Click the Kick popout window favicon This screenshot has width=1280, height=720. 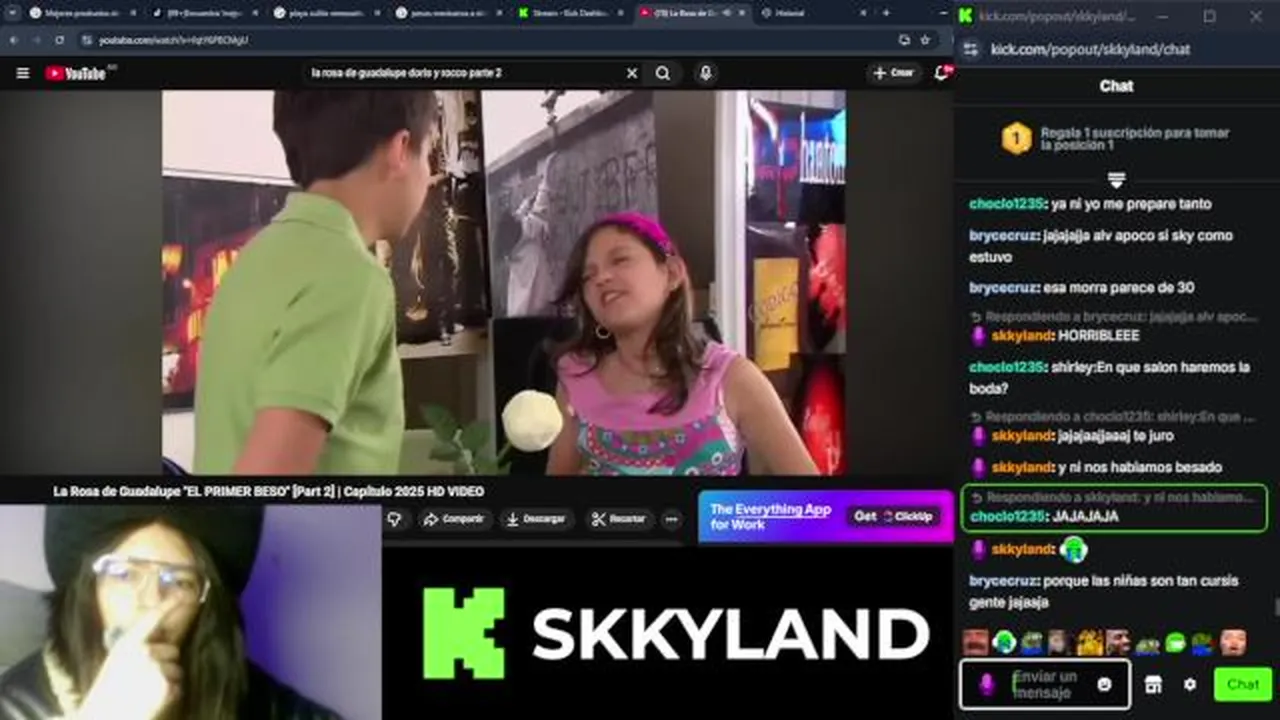tap(966, 16)
